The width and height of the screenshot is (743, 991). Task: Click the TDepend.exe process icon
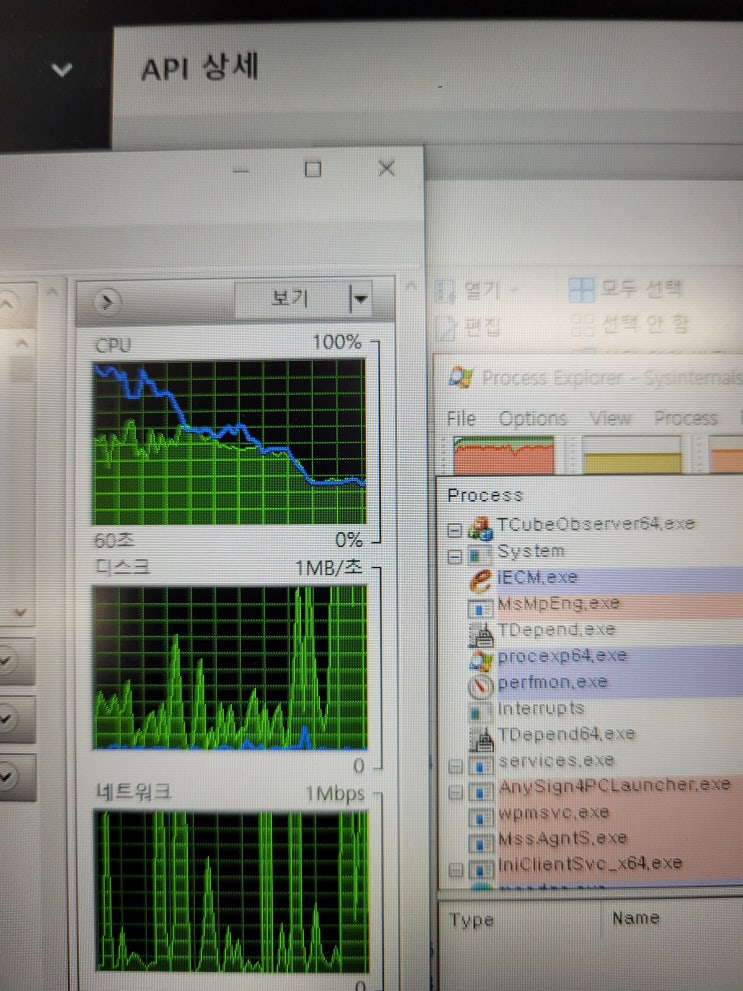(x=481, y=634)
